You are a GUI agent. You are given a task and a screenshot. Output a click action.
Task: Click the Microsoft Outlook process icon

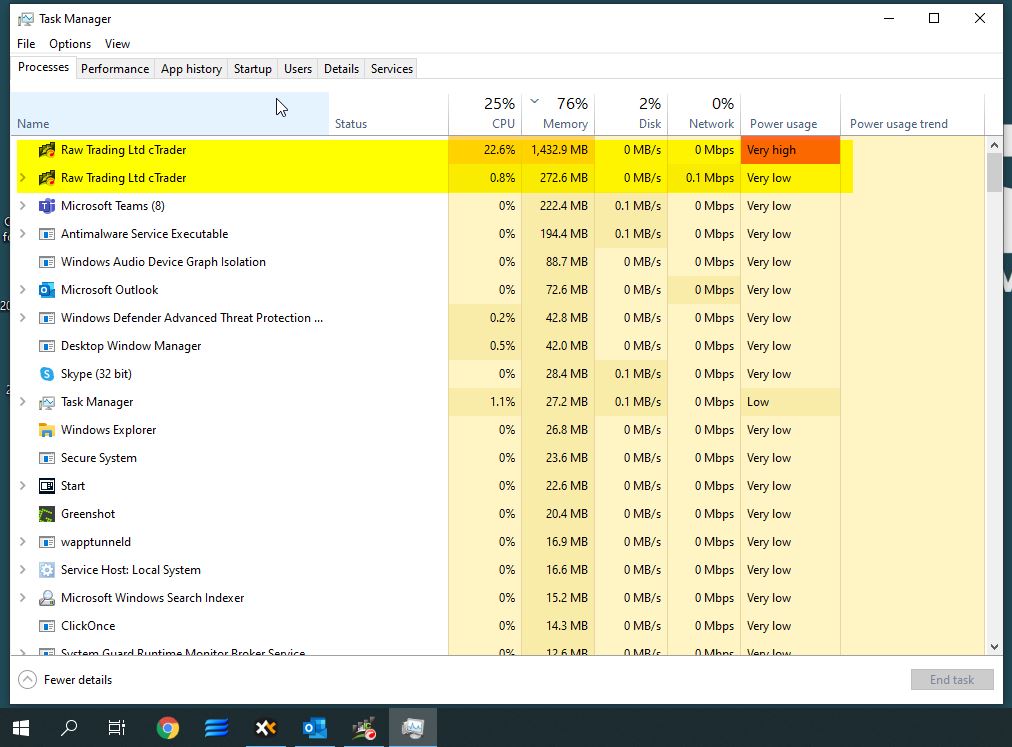click(x=46, y=290)
